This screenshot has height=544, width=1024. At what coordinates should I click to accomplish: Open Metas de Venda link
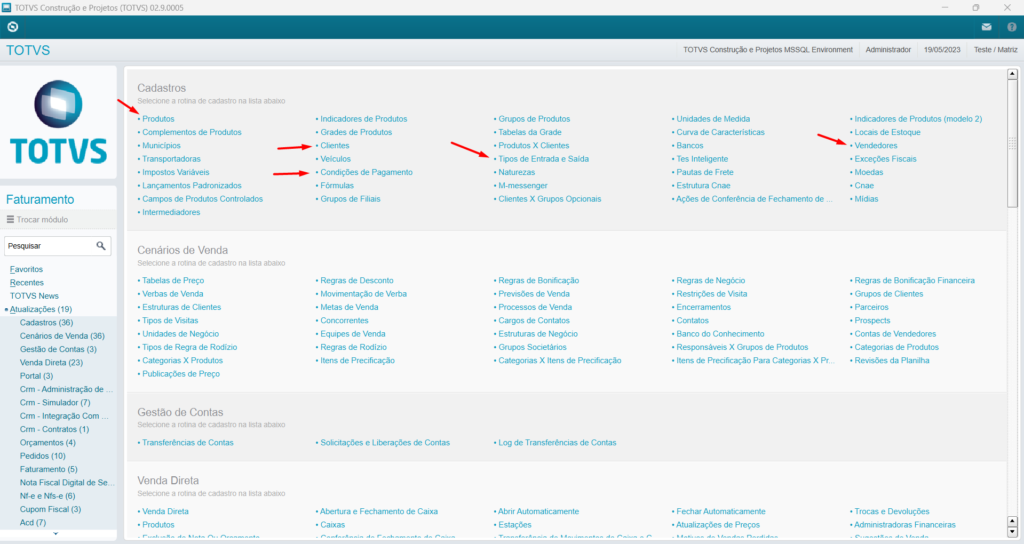click(x=349, y=307)
